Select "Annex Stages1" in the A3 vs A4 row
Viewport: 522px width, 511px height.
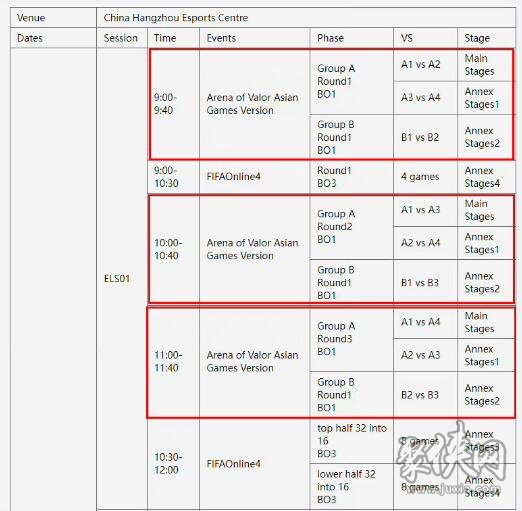click(x=485, y=98)
